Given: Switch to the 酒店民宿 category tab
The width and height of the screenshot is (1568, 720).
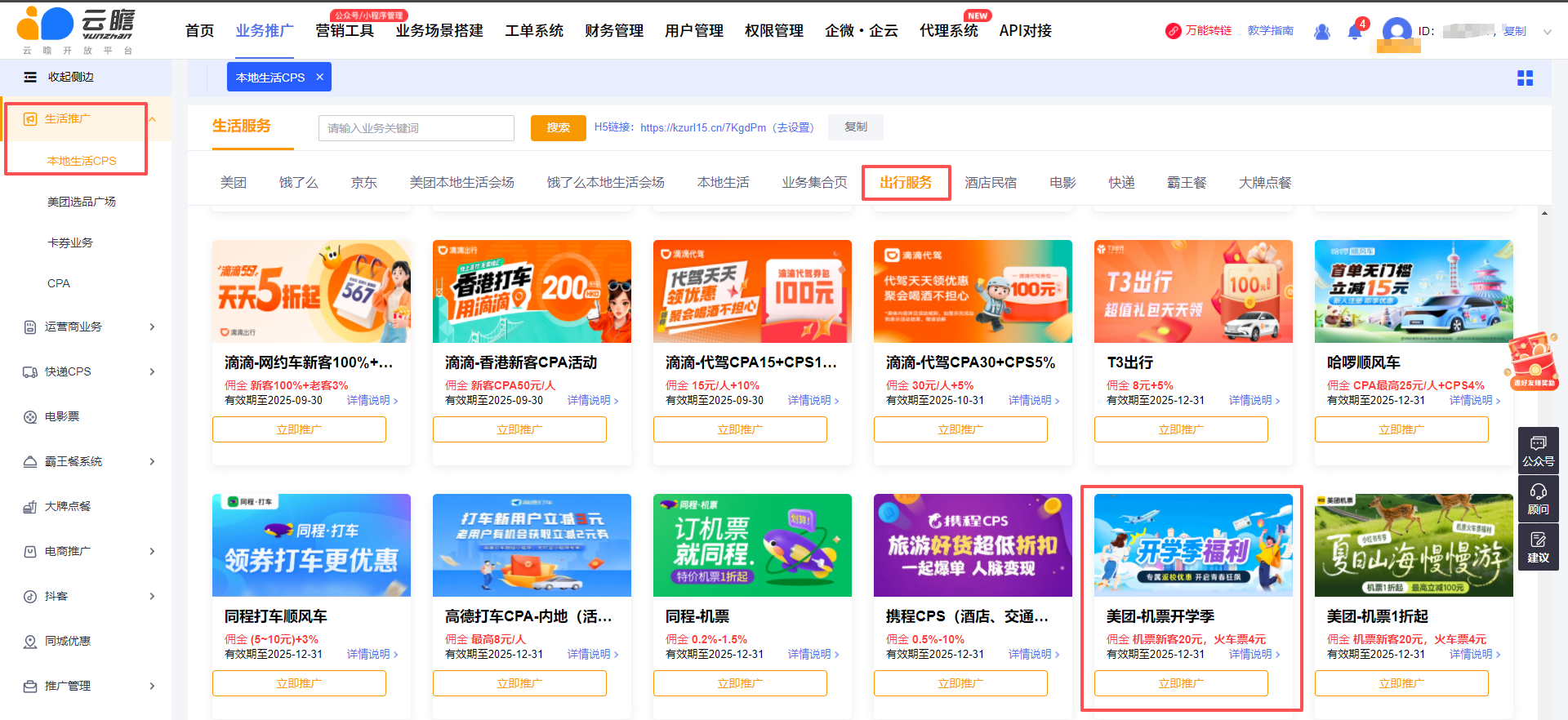Looking at the screenshot, I should click(x=991, y=183).
